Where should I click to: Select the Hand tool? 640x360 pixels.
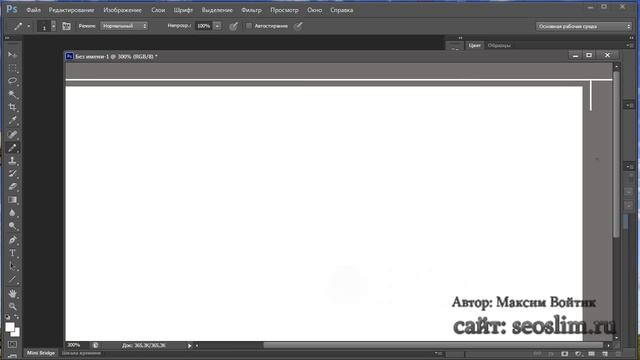12,293
